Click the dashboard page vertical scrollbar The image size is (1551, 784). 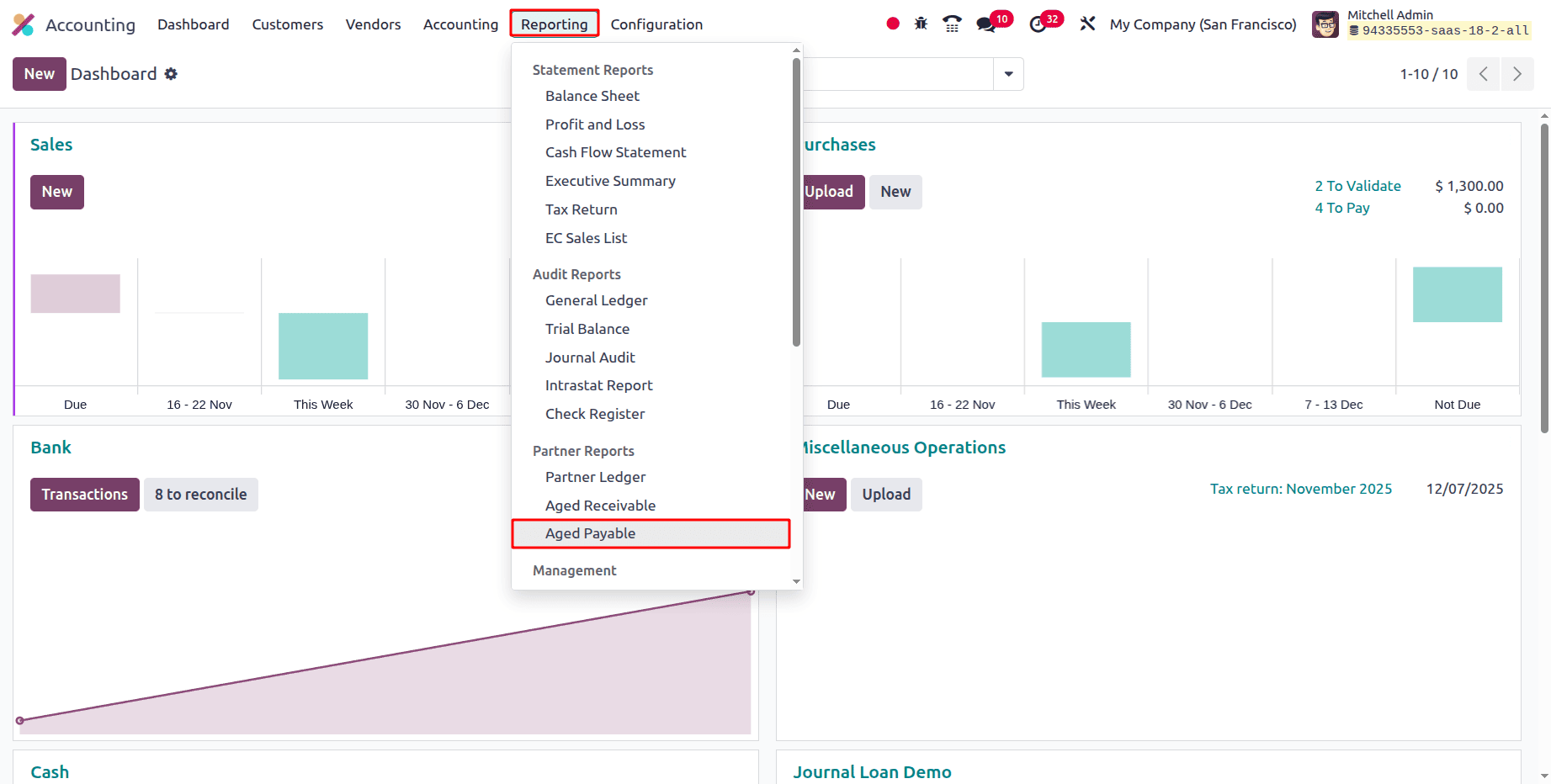click(1544, 278)
